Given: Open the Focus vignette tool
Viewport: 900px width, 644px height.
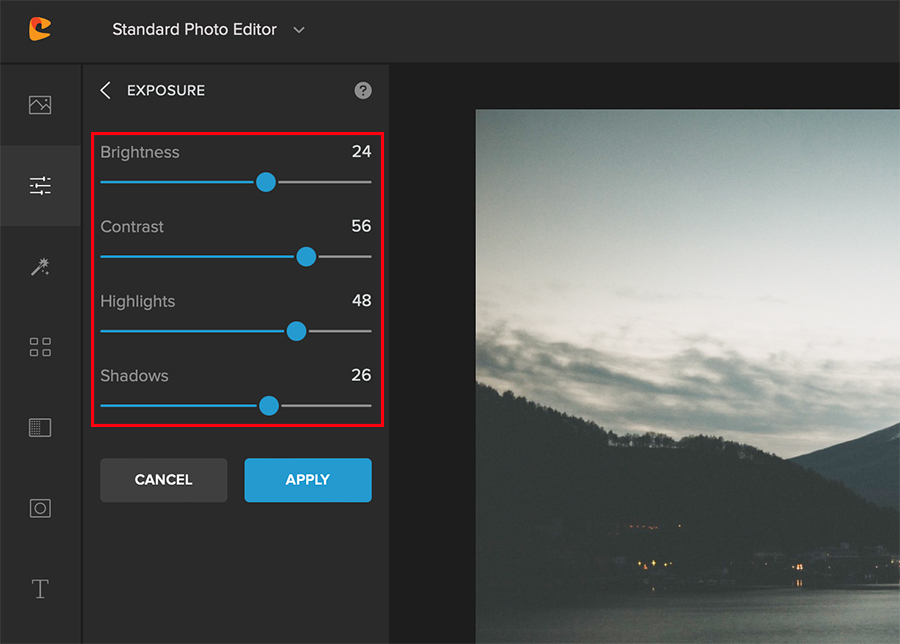Looking at the screenshot, I should pos(40,507).
